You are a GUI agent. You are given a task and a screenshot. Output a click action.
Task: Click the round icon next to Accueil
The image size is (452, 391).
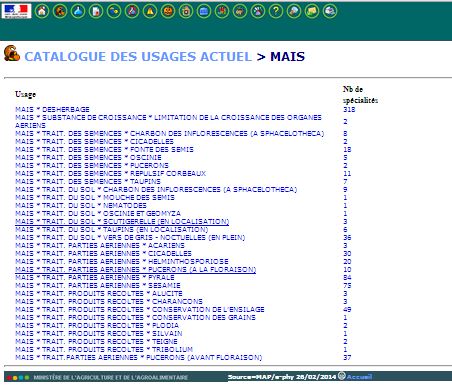[x=342, y=376]
